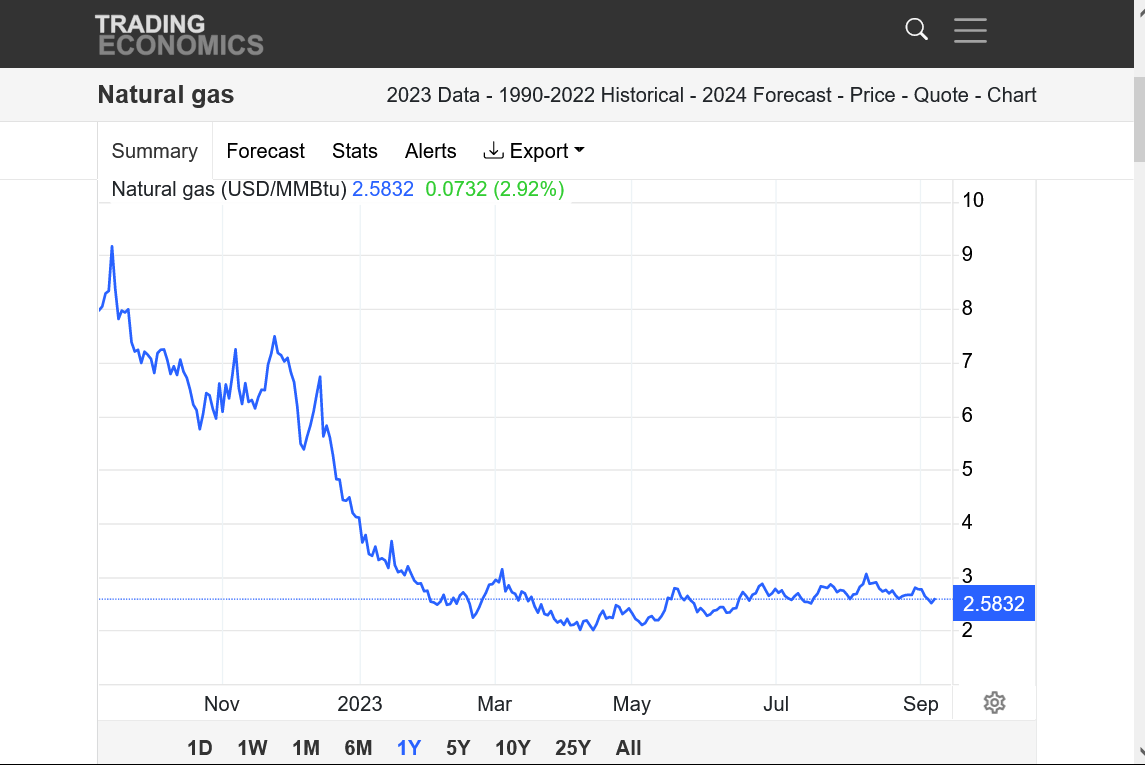The image size is (1145, 771).
Task: Switch chart to 10Y range
Action: [x=512, y=748]
